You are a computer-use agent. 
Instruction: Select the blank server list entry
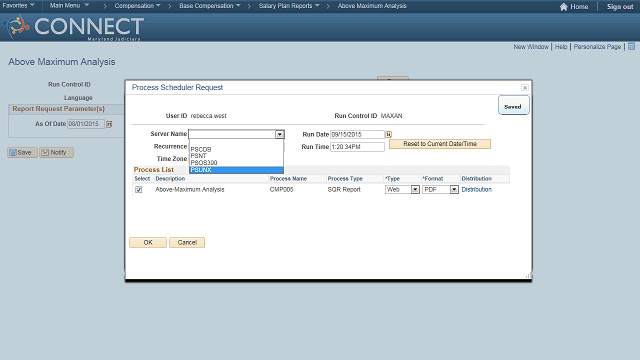[236, 143]
